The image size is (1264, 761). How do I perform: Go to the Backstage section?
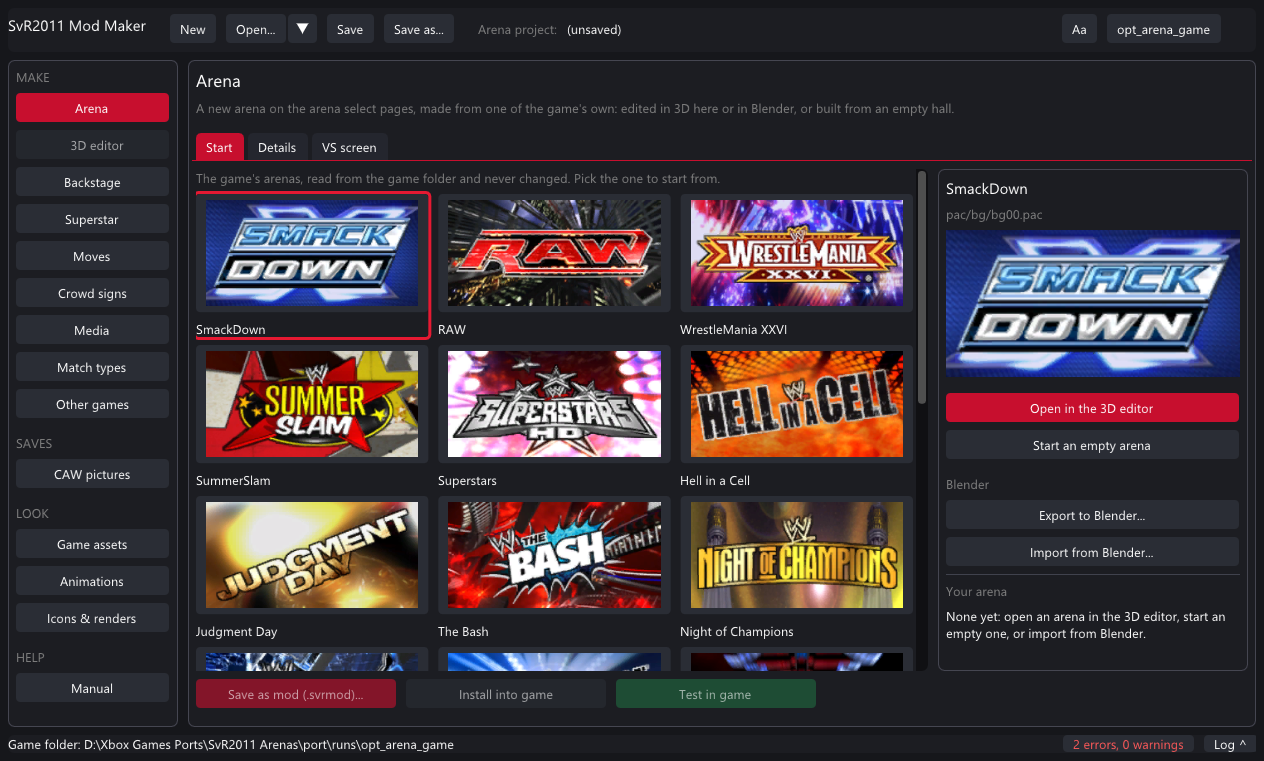pyautogui.click(x=92, y=182)
